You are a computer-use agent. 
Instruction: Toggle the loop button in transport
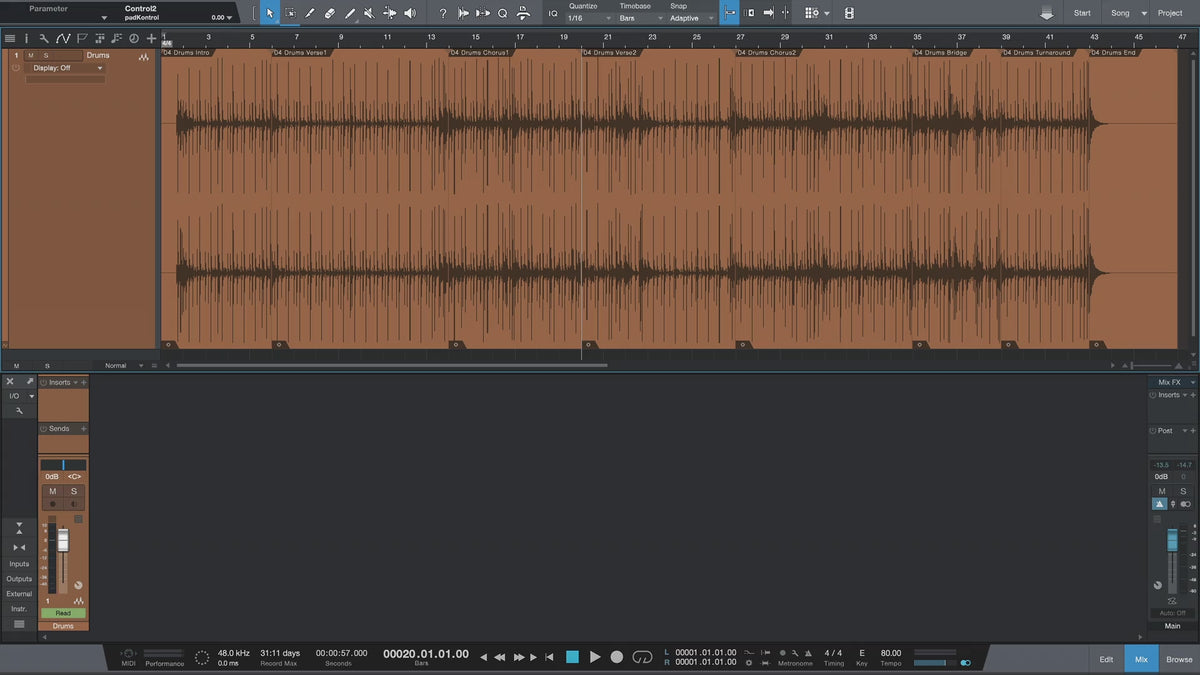pos(643,657)
